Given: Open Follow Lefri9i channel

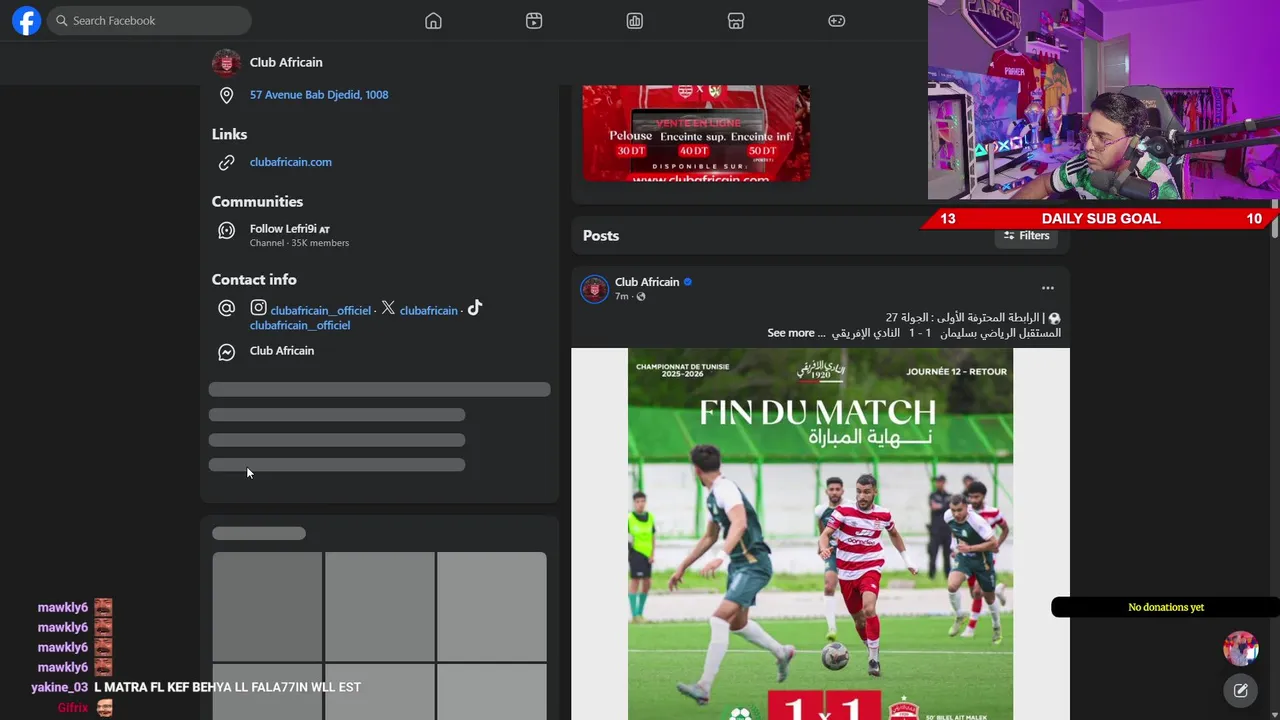Looking at the screenshot, I should point(290,229).
